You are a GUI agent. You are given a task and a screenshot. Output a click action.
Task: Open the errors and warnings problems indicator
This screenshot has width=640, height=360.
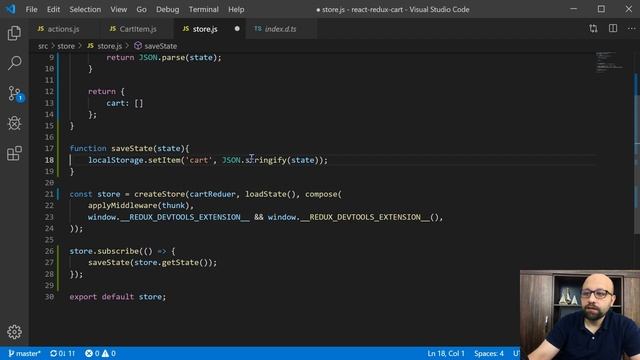tap(100, 353)
